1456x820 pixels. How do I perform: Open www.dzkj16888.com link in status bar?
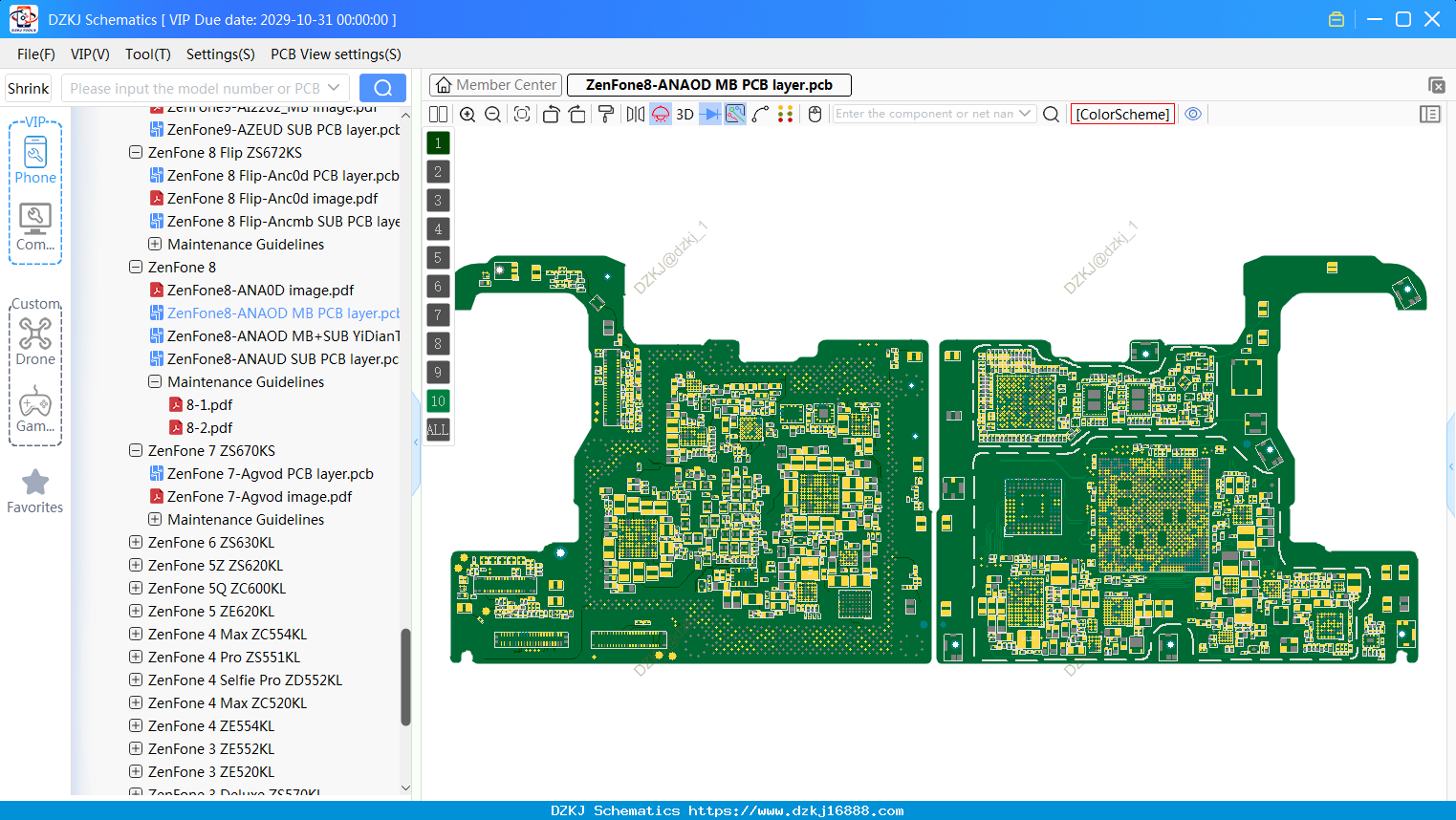point(795,810)
